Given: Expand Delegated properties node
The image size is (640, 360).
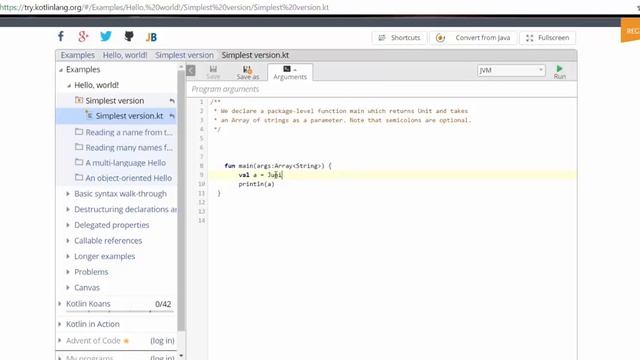Looking at the screenshot, I should pos(68,225).
